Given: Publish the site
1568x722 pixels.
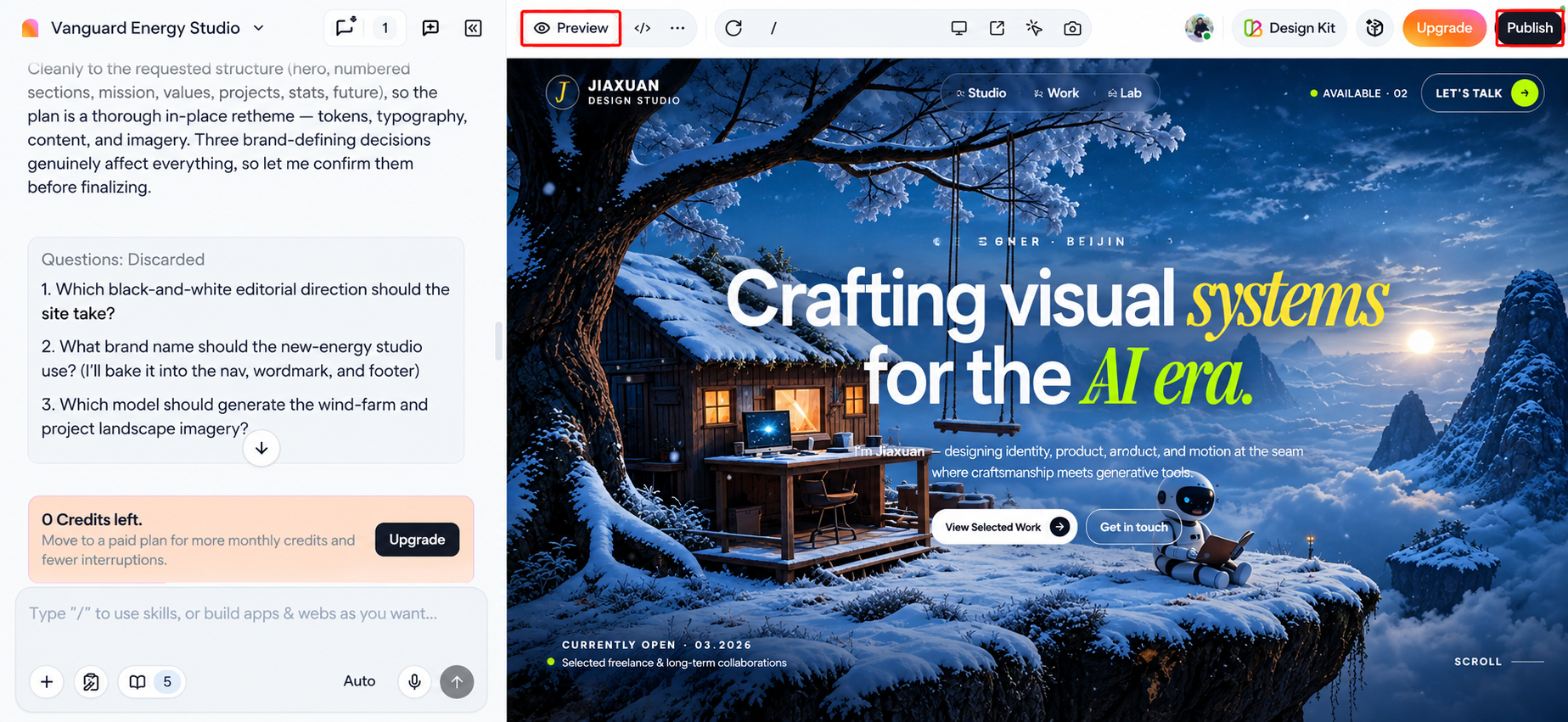Looking at the screenshot, I should (x=1529, y=28).
